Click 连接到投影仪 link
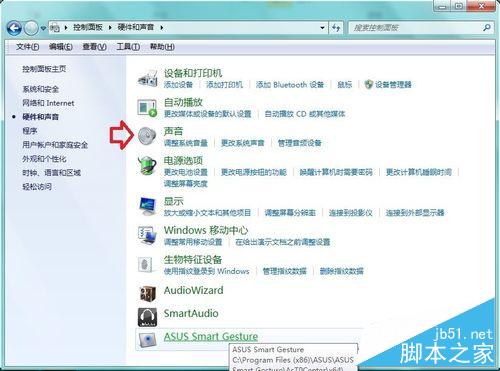The image size is (500, 371). tap(350, 213)
